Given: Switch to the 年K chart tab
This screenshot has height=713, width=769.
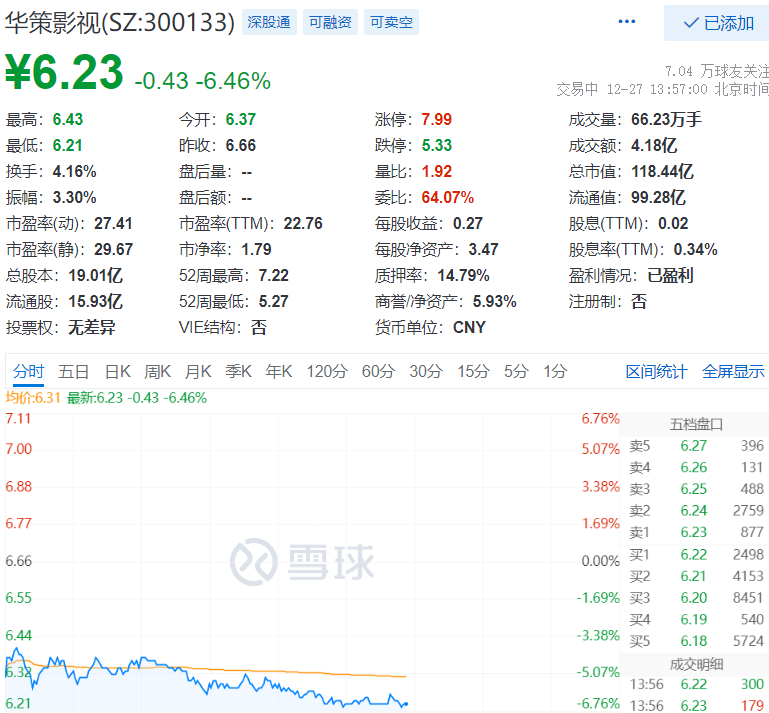Looking at the screenshot, I should point(279,371).
